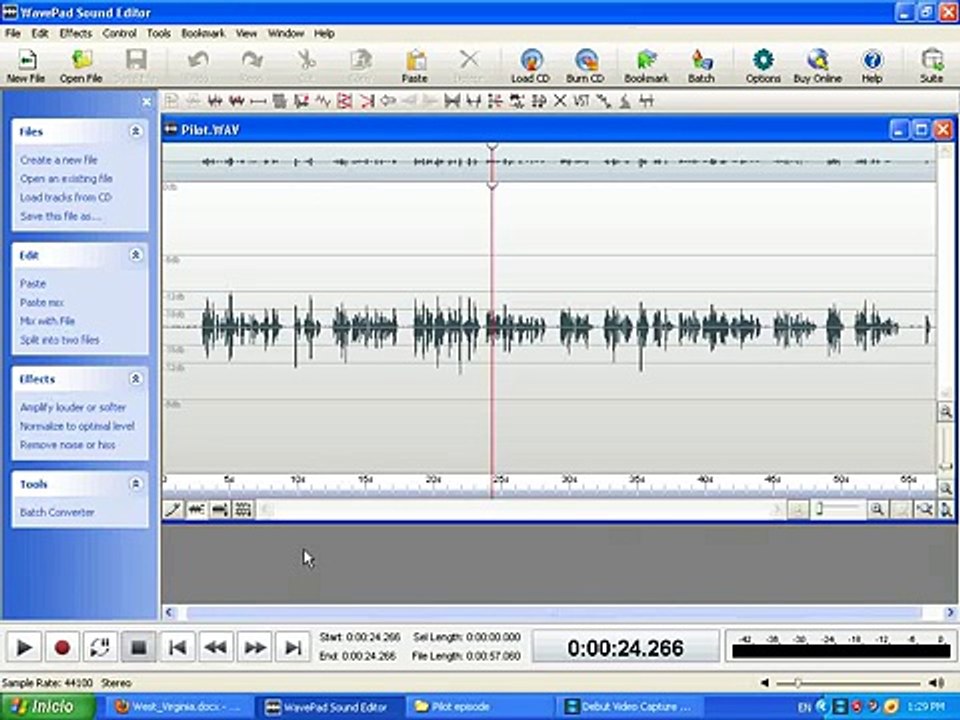Click Open an existing file link
The height and width of the screenshot is (720, 960).
click(66, 179)
